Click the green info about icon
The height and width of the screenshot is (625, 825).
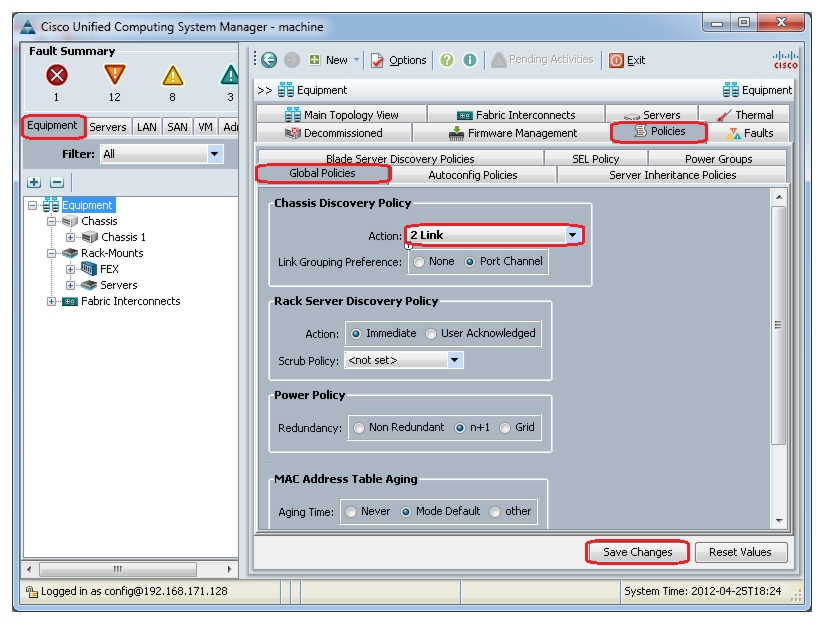tap(470, 60)
